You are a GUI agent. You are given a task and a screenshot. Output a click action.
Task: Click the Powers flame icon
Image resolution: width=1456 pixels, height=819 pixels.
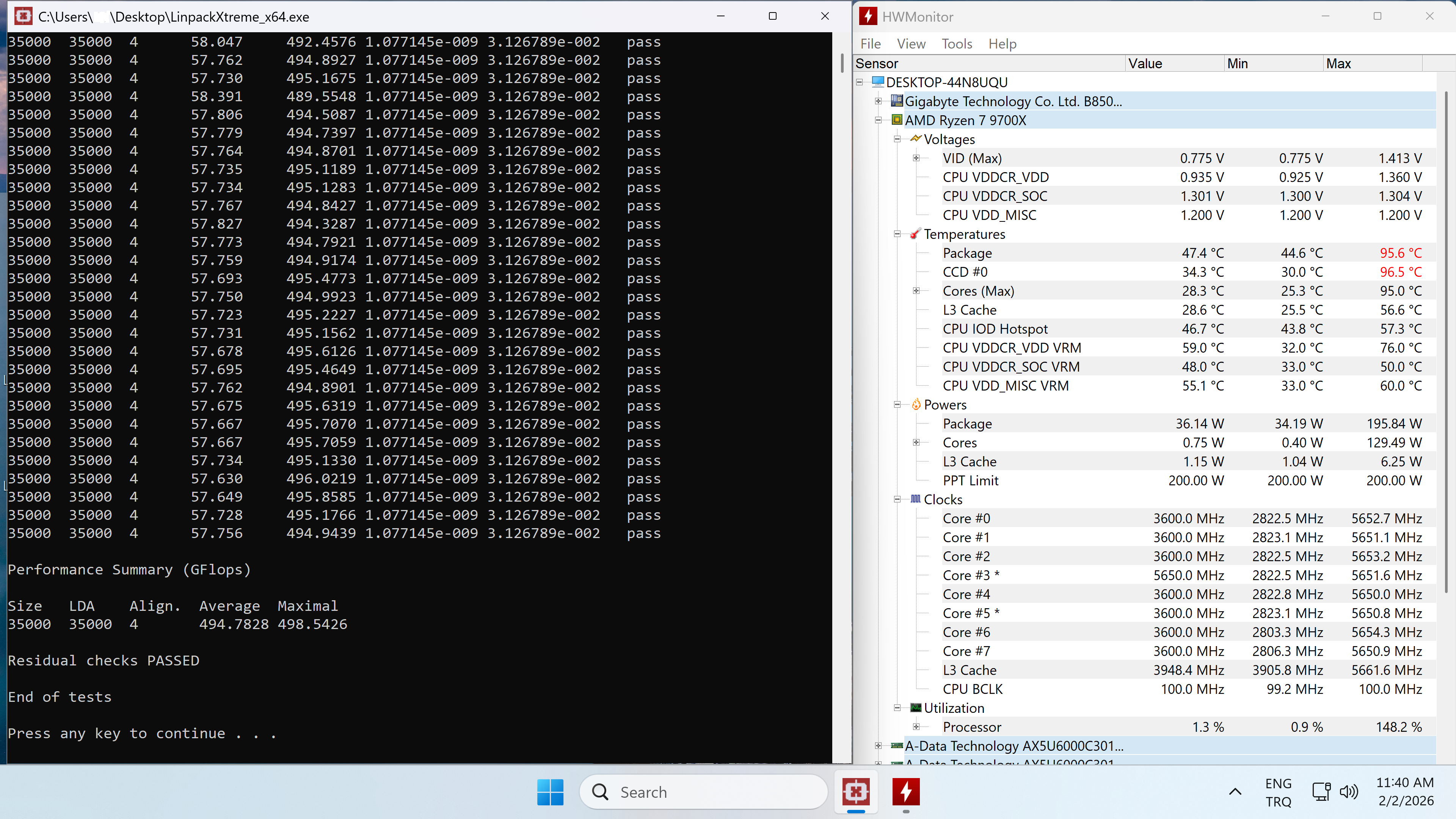[x=916, y=405]
